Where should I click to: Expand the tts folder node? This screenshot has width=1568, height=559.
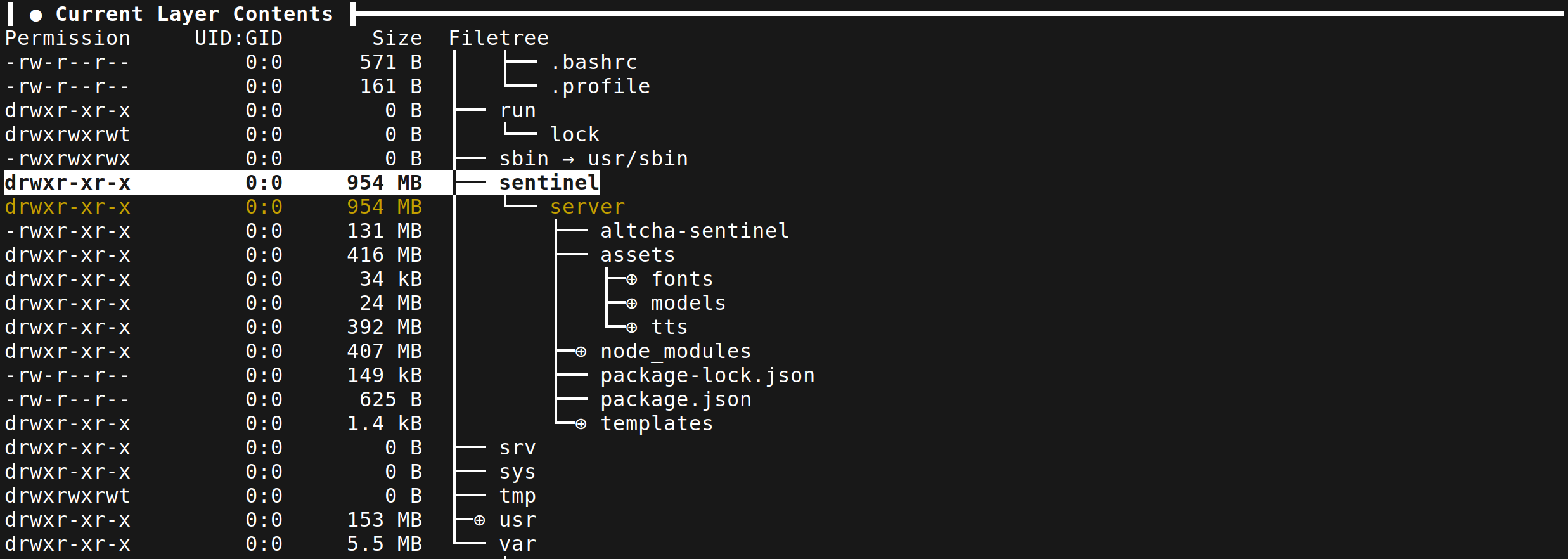click(631, 328)
